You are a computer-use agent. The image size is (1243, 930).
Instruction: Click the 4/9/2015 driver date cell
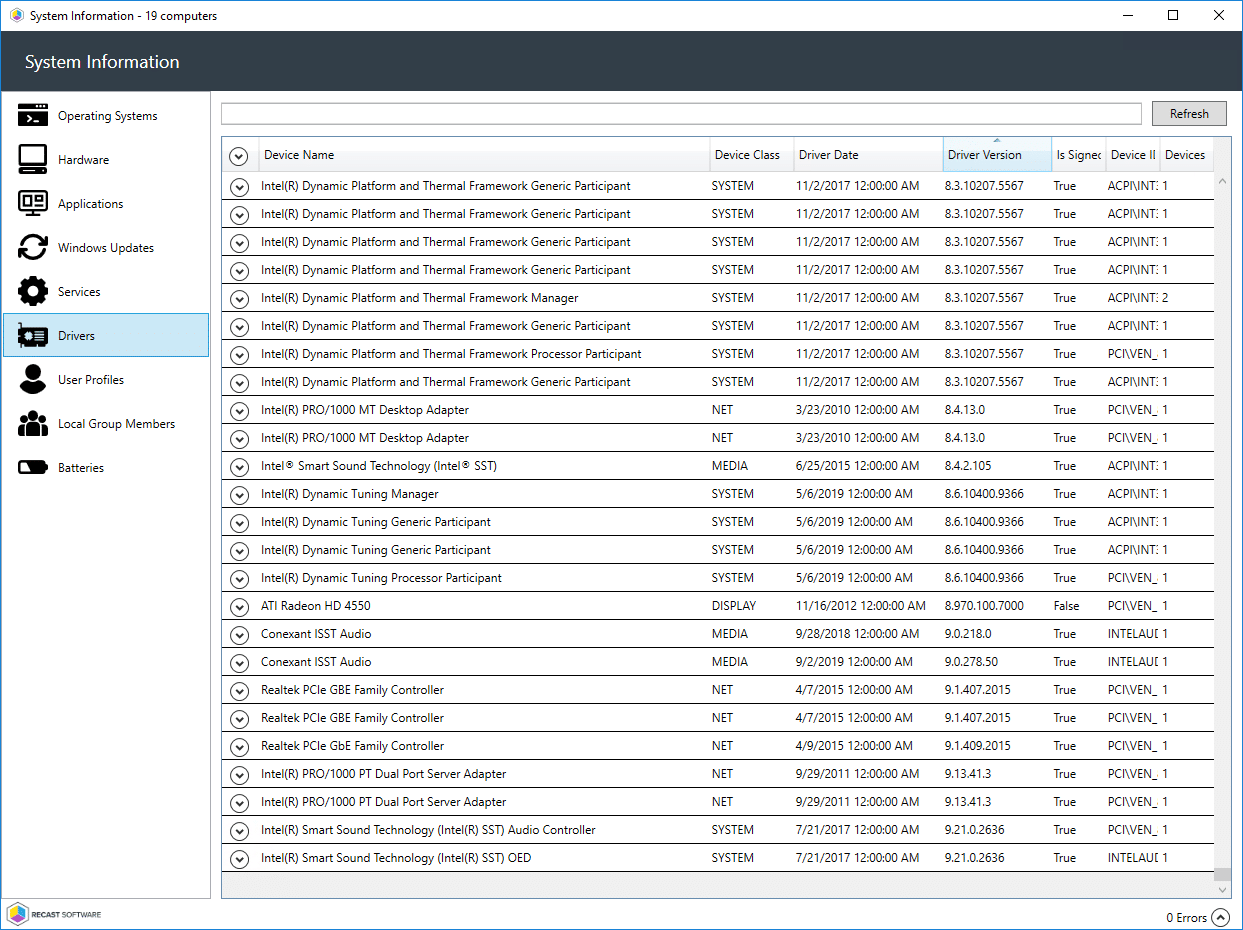coord(854,746)
